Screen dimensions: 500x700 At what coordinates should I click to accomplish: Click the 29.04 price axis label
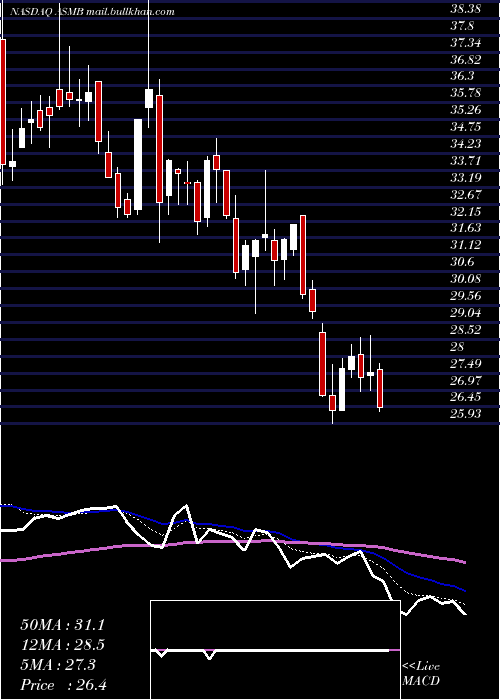point(466,312)
